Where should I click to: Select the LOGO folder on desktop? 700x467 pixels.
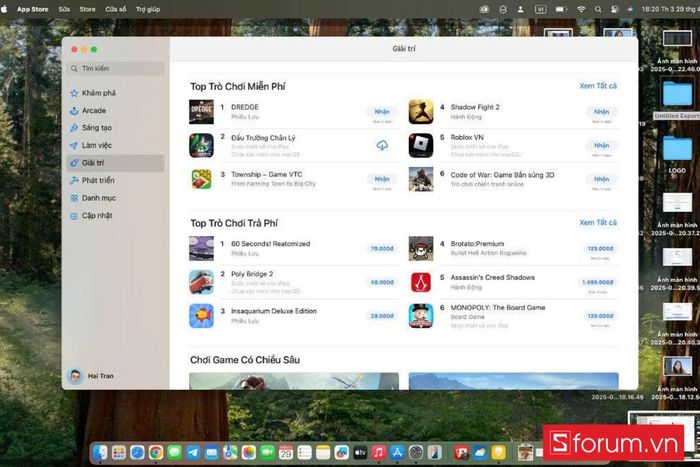click(677, 154)
